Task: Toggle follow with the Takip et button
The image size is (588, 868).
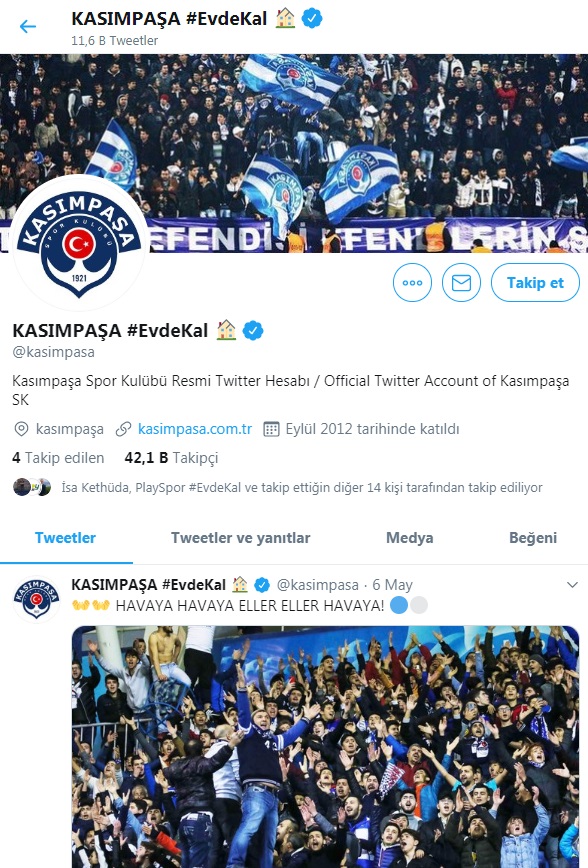Action: (535, 282)
